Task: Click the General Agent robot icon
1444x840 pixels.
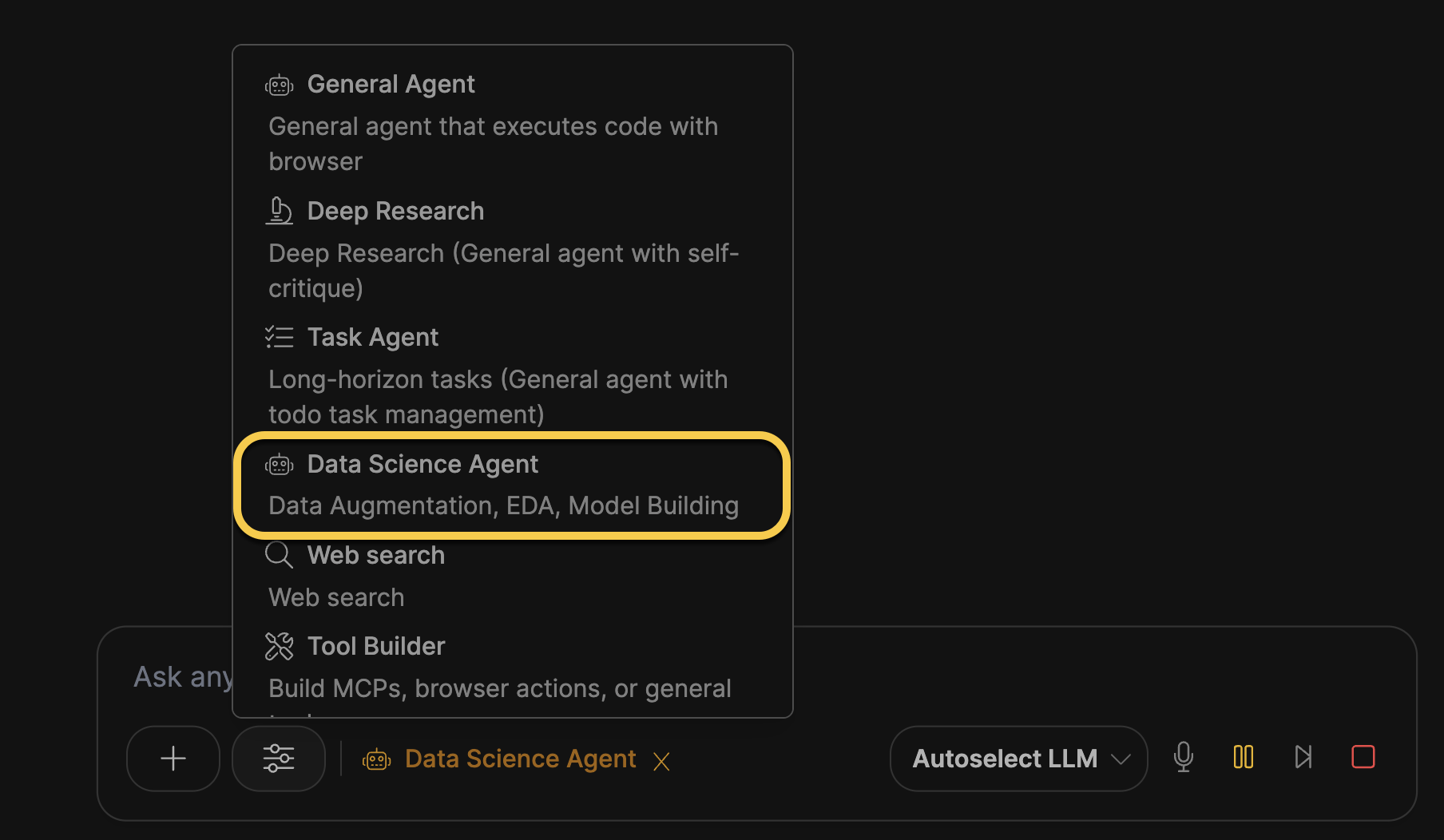Action: pyautogui.click(x=280, y=85)
